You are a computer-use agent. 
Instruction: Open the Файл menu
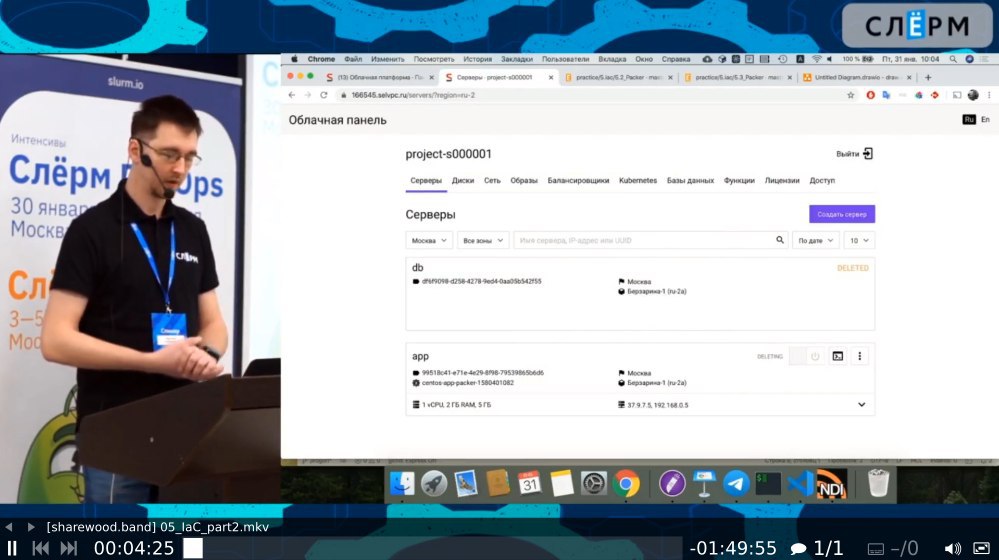[x=353, y=59]
